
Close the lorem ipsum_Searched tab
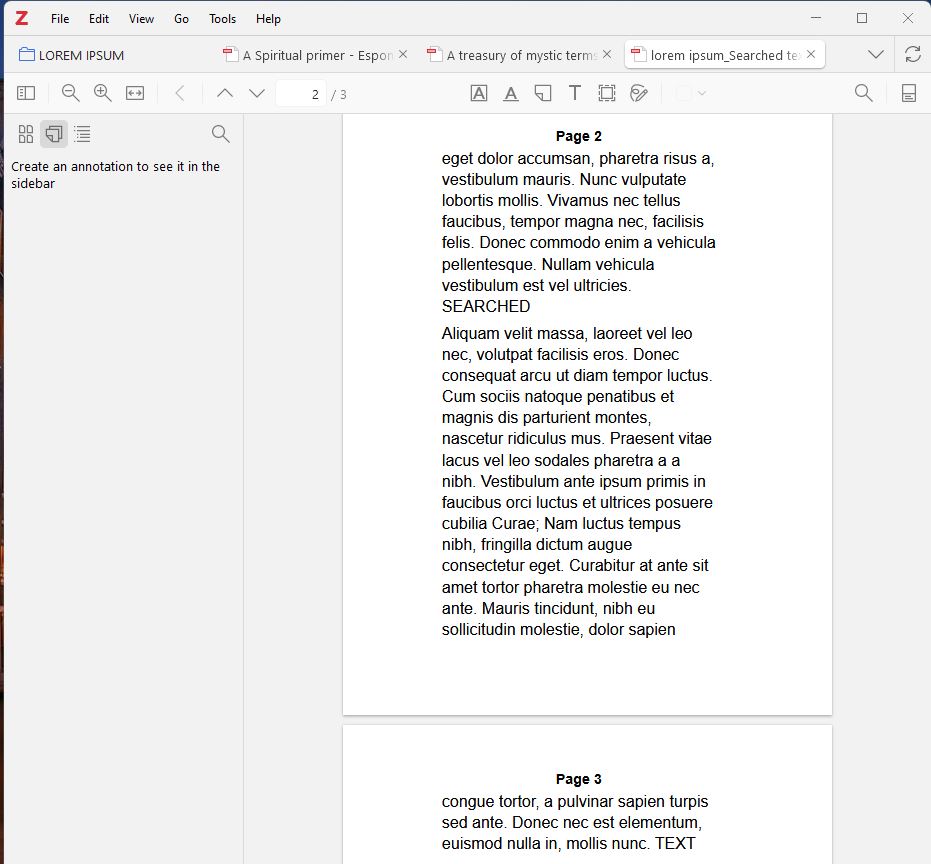point(811,55)
